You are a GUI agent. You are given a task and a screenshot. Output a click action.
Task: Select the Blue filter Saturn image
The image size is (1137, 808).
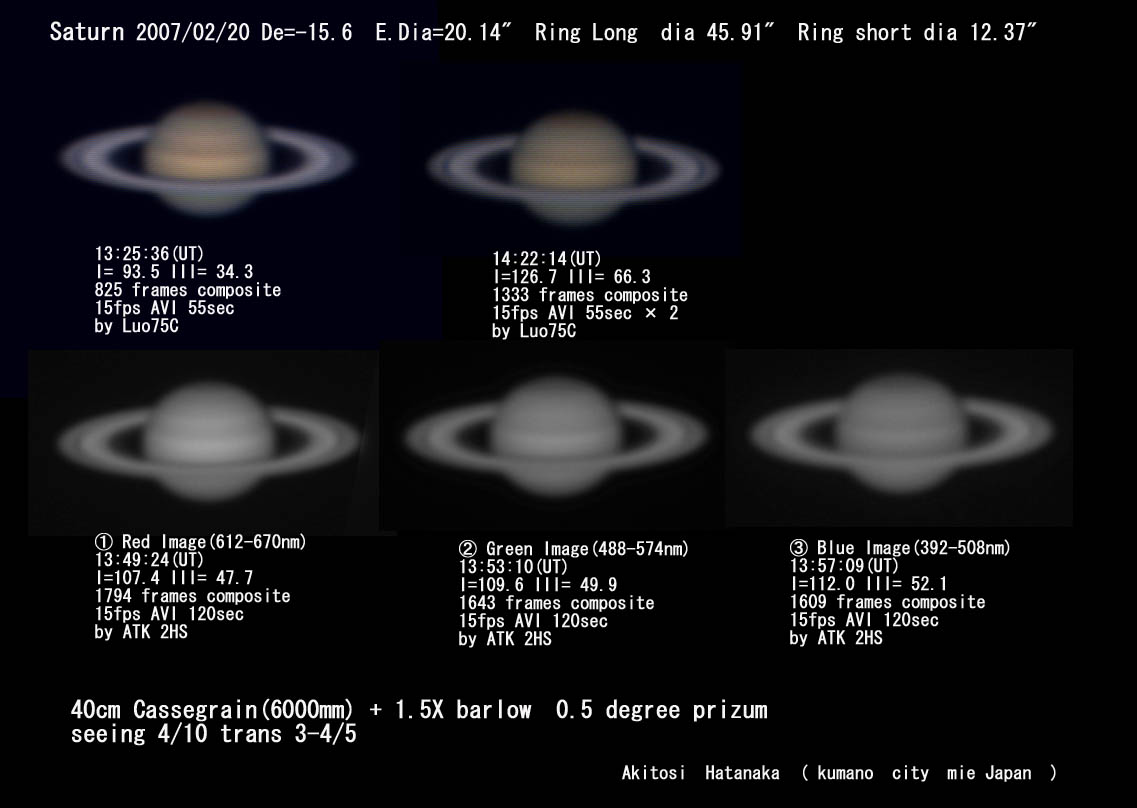click(901, 432)
